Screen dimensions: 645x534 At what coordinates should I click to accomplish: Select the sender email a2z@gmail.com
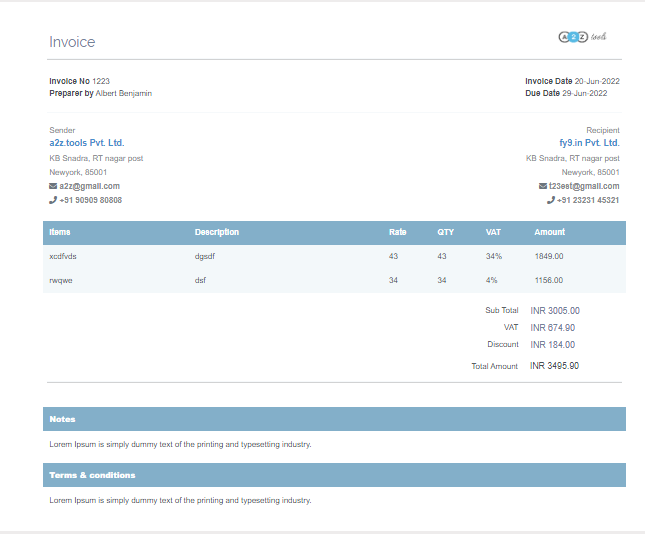pyautogui.click(x=89, y=186)
